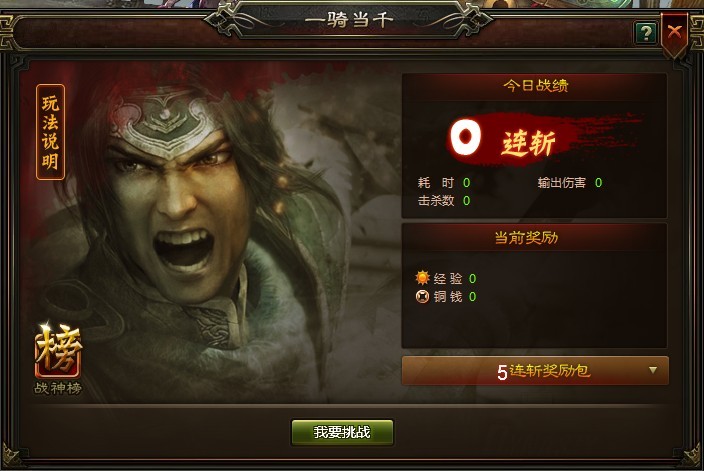The image size is (704, 471).
Task: Click the golden 榜 ranking icon
Action: (x=58, y=351)
